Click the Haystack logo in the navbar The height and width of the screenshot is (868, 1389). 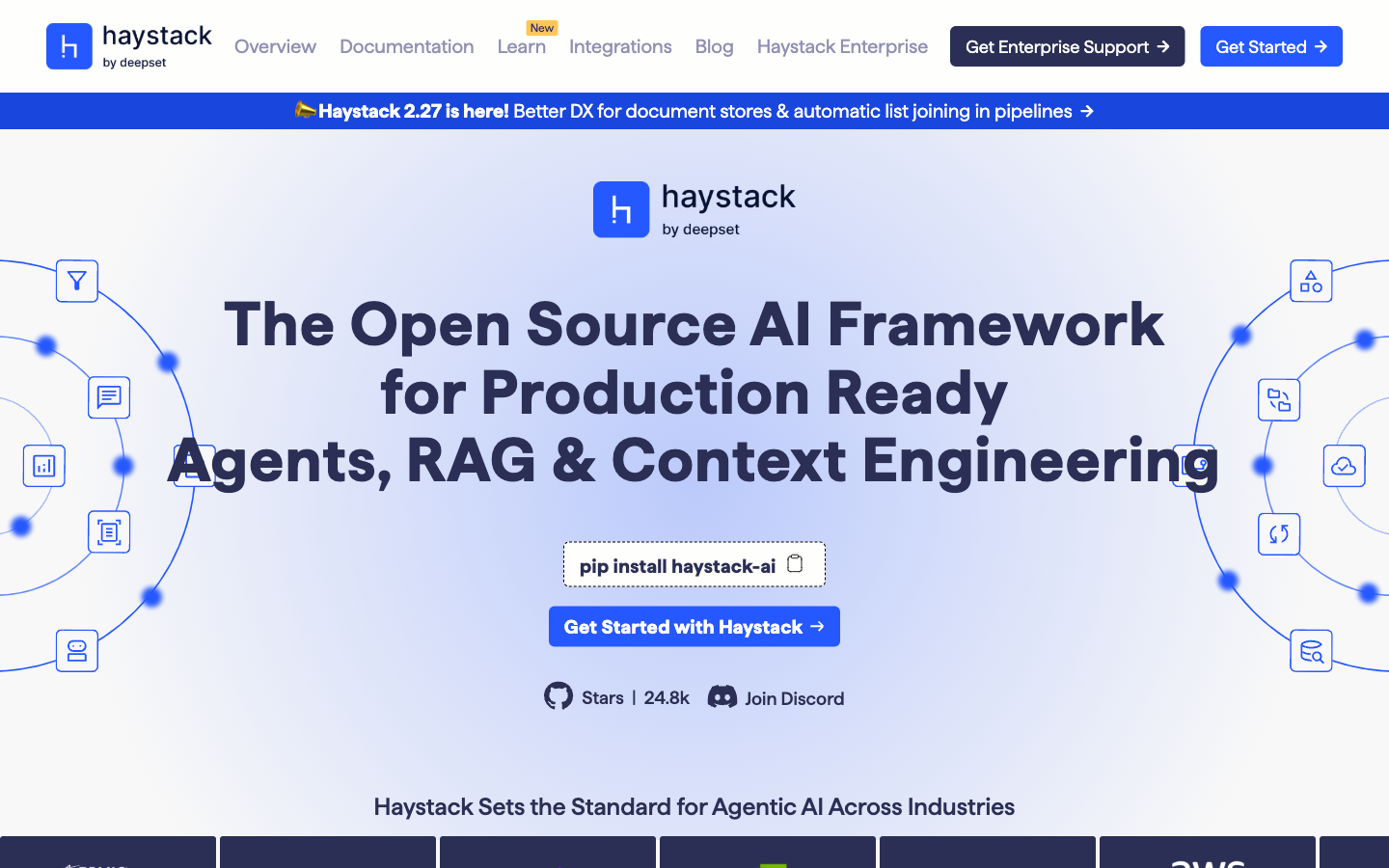(x=129, y=46)
